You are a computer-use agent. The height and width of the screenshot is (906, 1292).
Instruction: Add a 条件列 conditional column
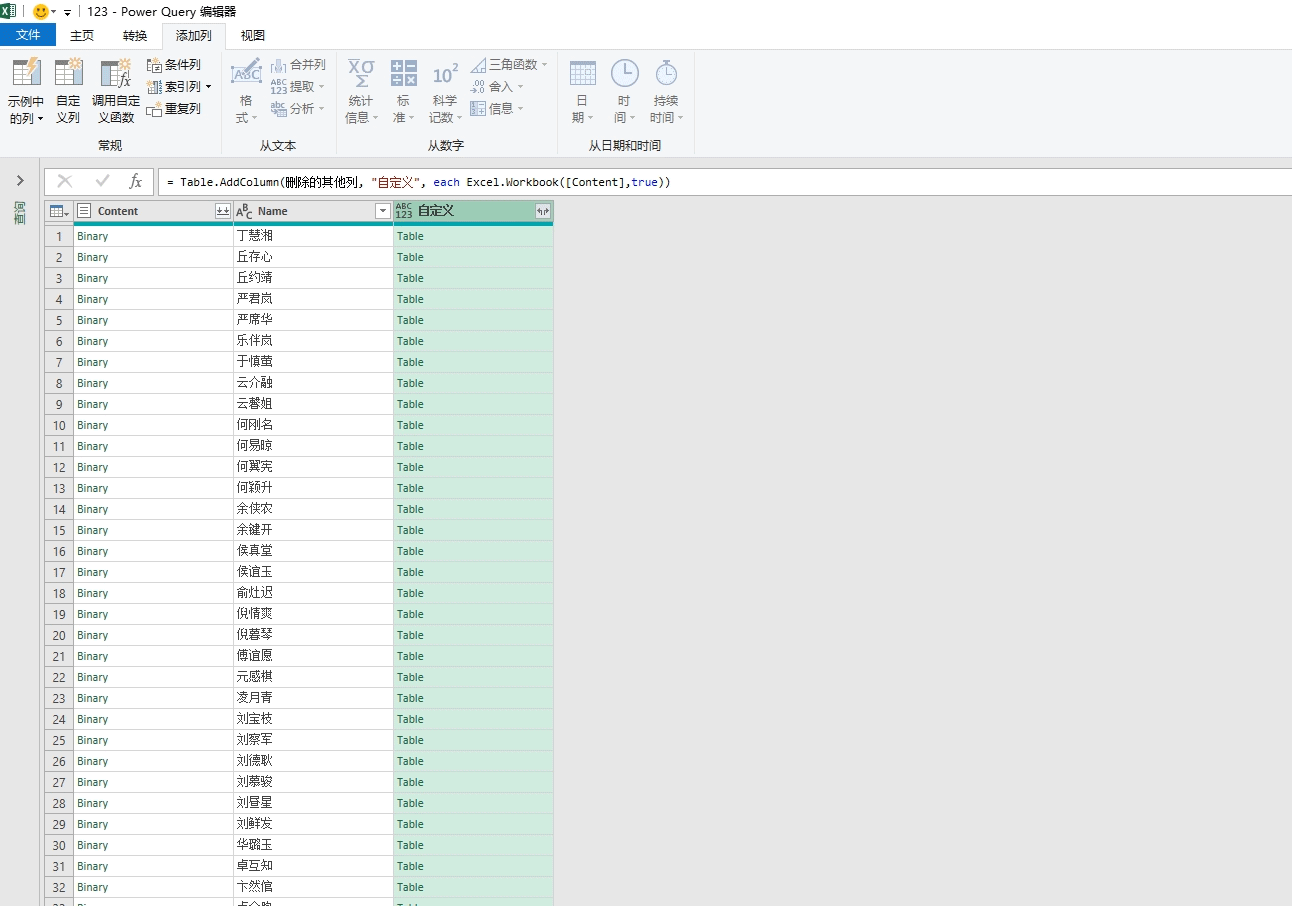(174, 65)
